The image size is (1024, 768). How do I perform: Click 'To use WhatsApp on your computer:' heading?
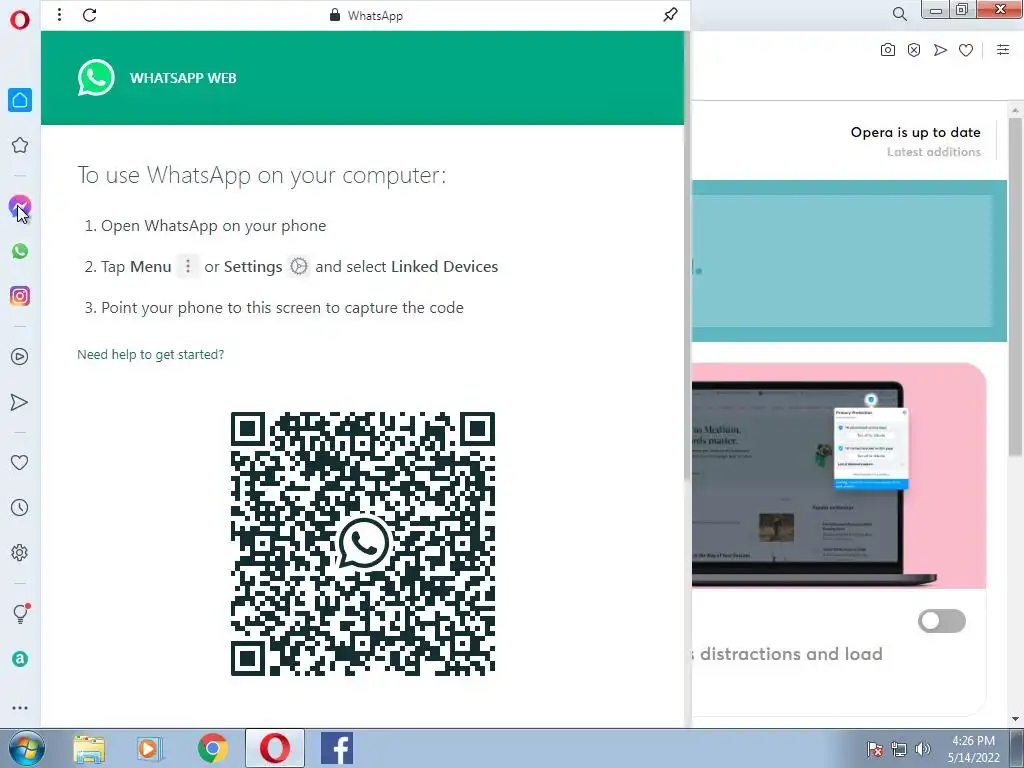[262, 175]
